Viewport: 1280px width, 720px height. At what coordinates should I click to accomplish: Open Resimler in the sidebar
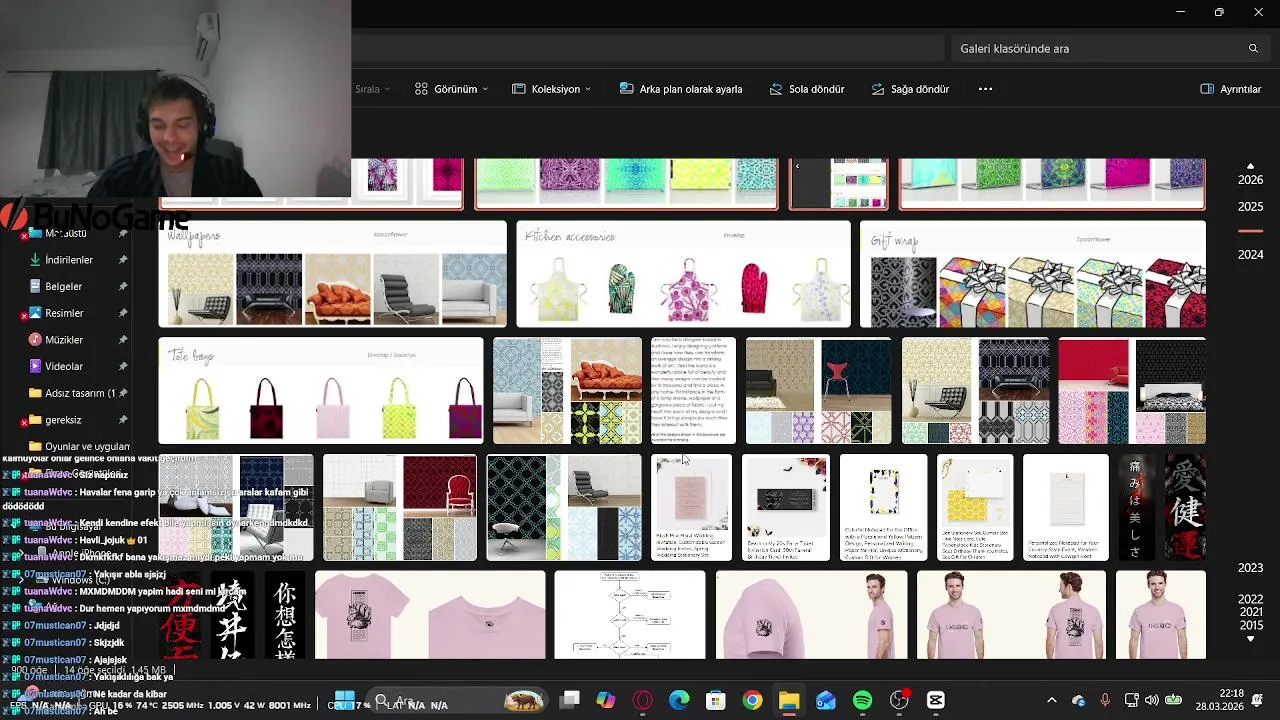pos(63,313)
